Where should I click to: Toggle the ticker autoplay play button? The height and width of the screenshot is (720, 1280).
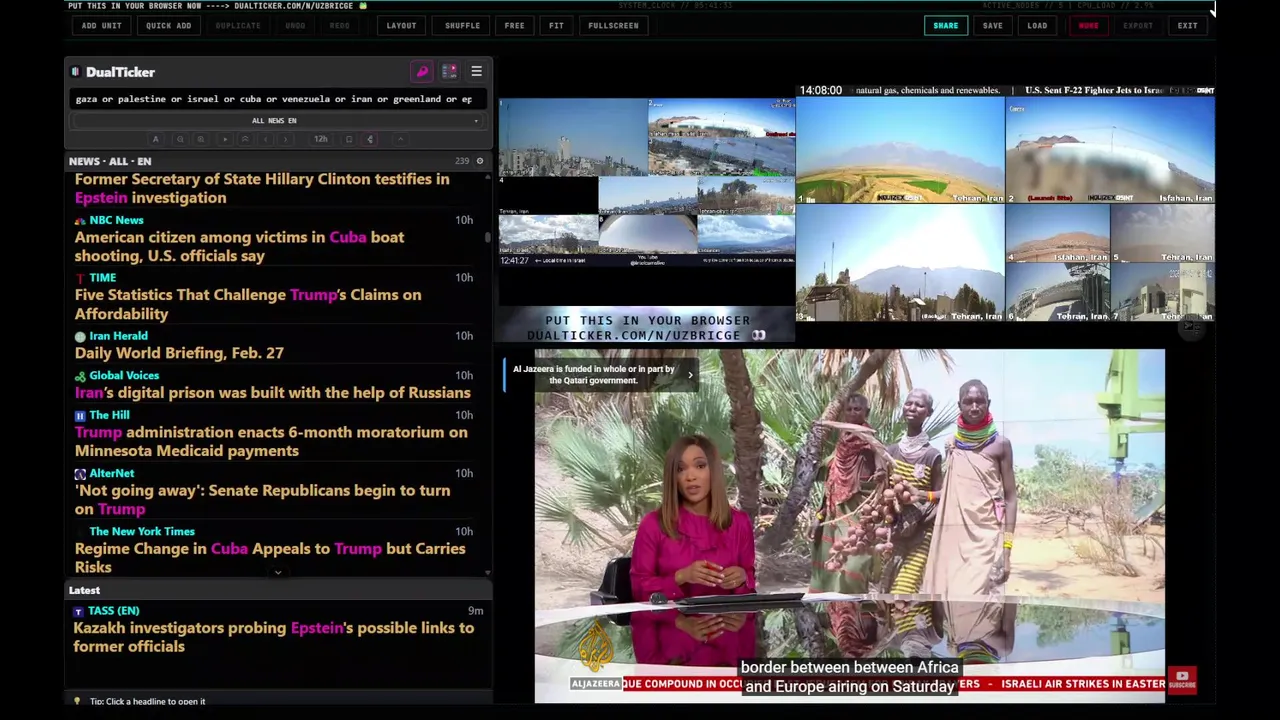point(225,139)
